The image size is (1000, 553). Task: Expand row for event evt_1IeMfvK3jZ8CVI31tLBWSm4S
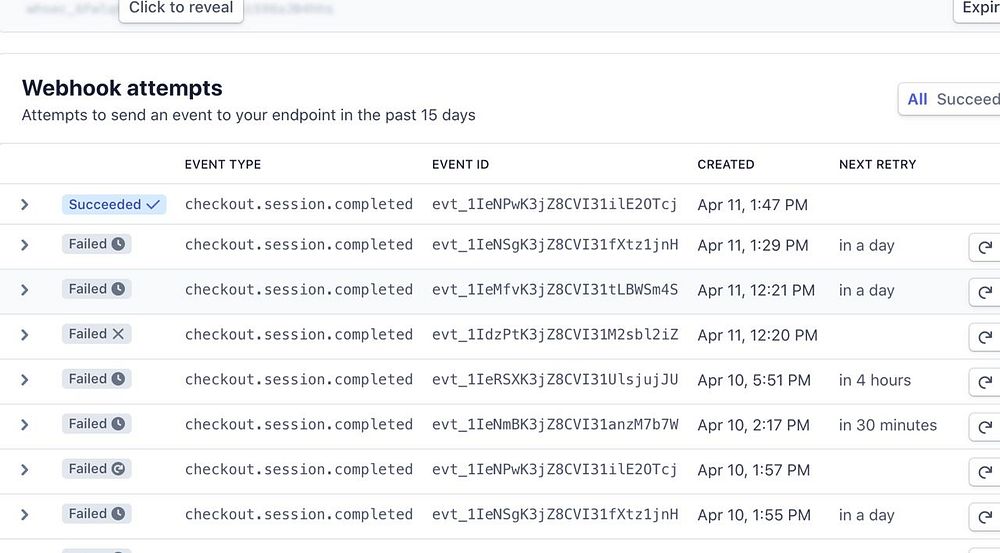pyautogui.click(x=25, y=290)
